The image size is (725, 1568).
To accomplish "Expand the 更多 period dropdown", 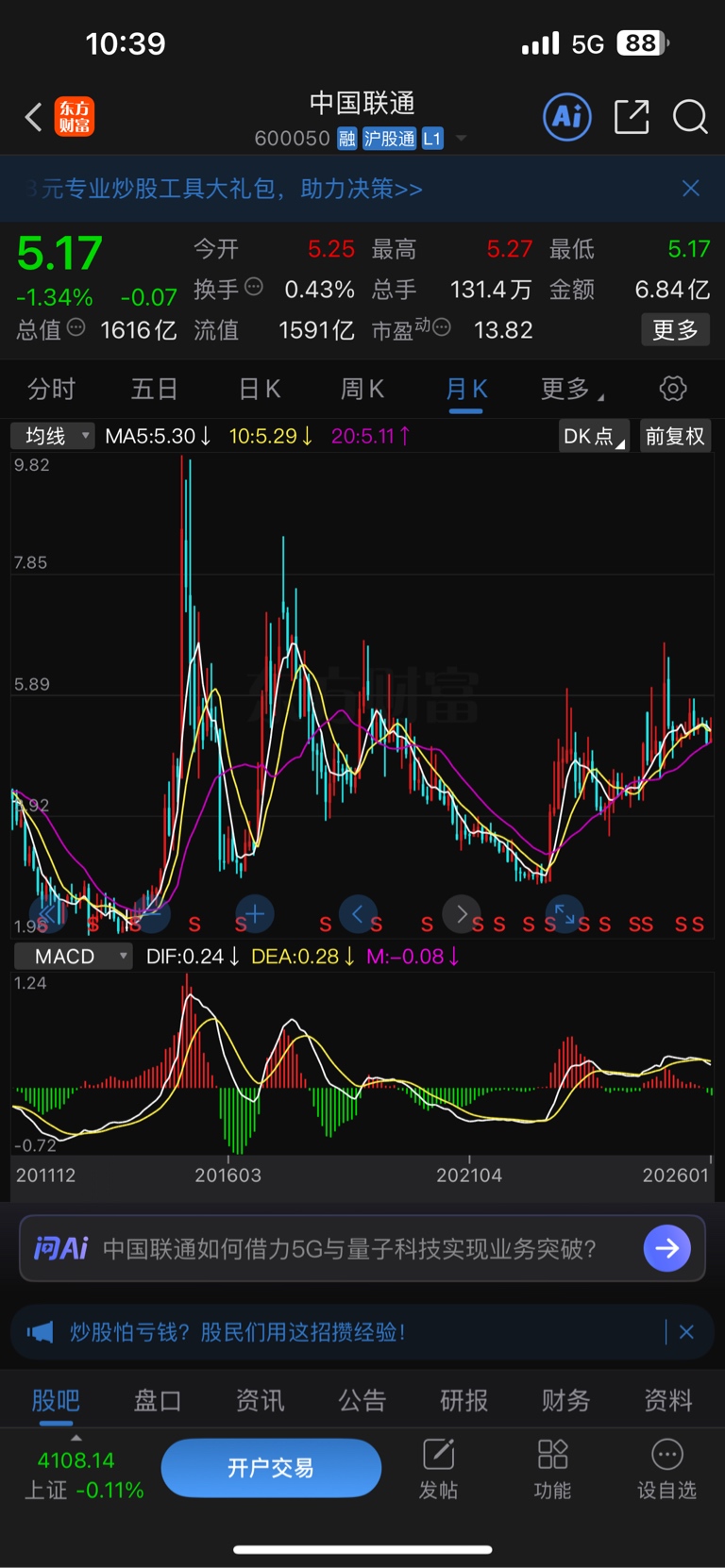I will (x=572, y=389).
